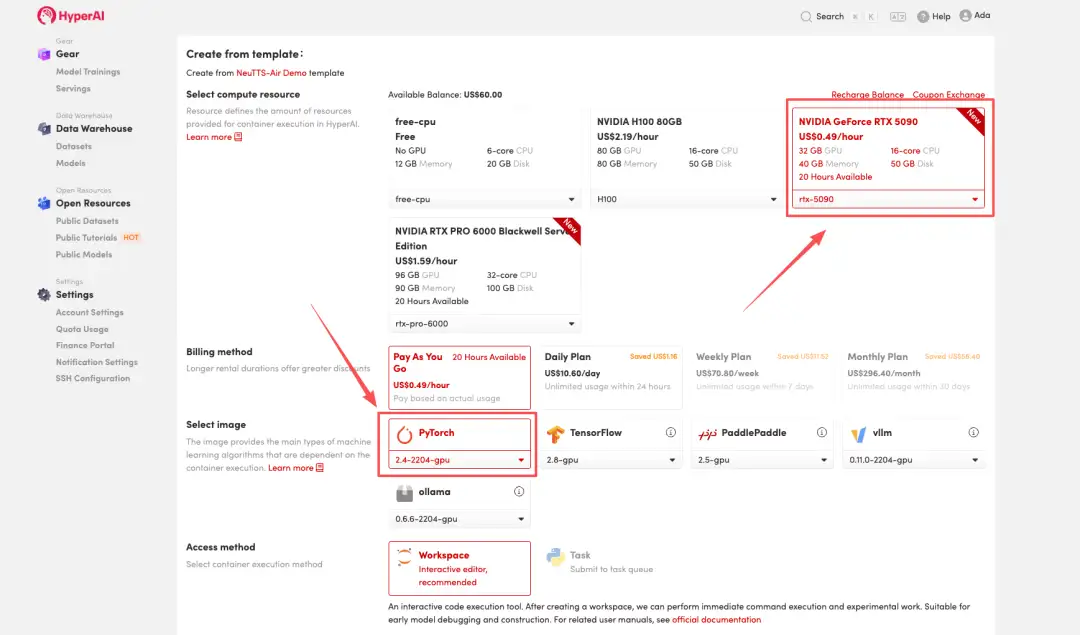
Task: Open the free-cpu dropdown
Action: 484,199
